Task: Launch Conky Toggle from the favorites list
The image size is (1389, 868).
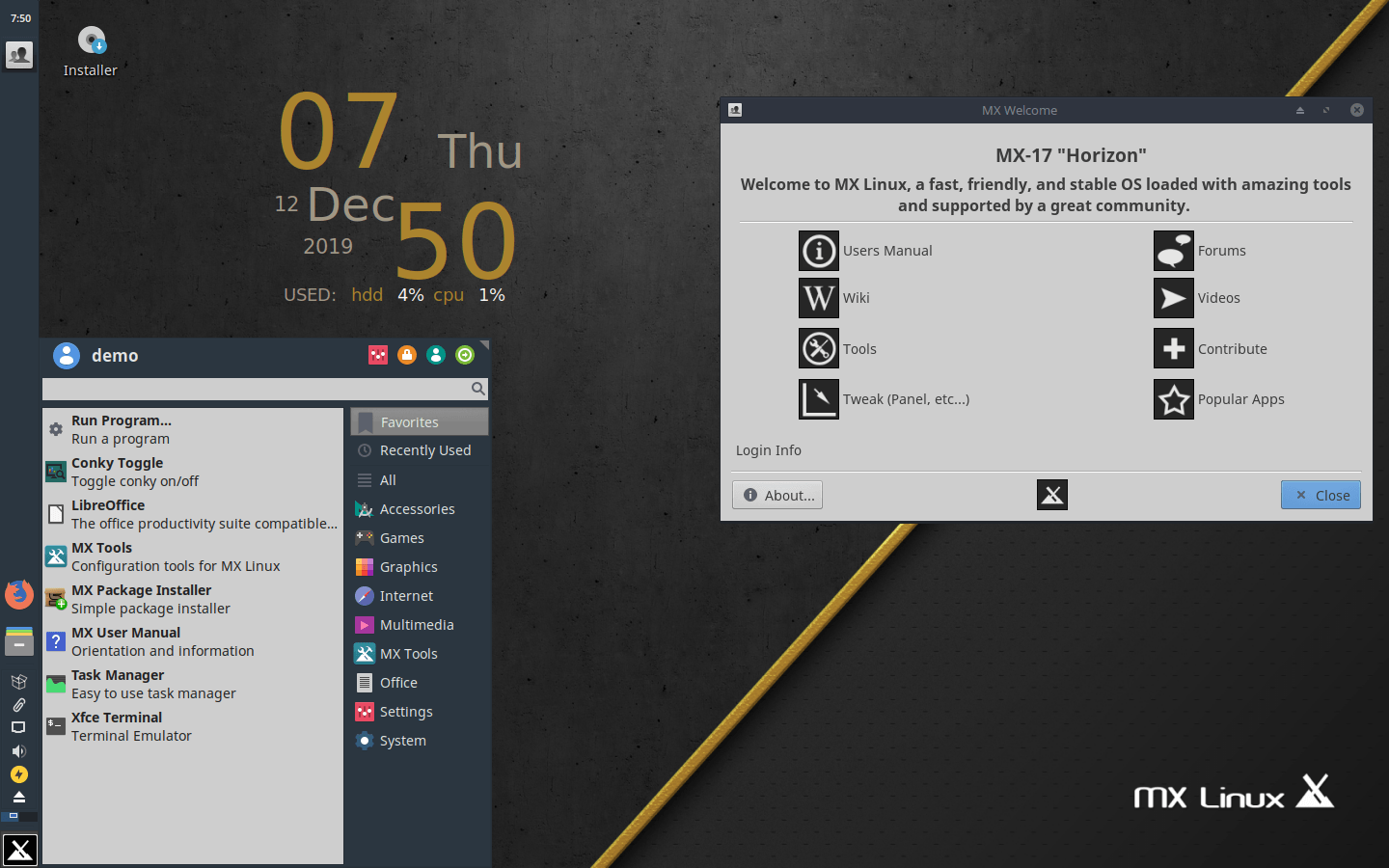Action: click(193, 472)
